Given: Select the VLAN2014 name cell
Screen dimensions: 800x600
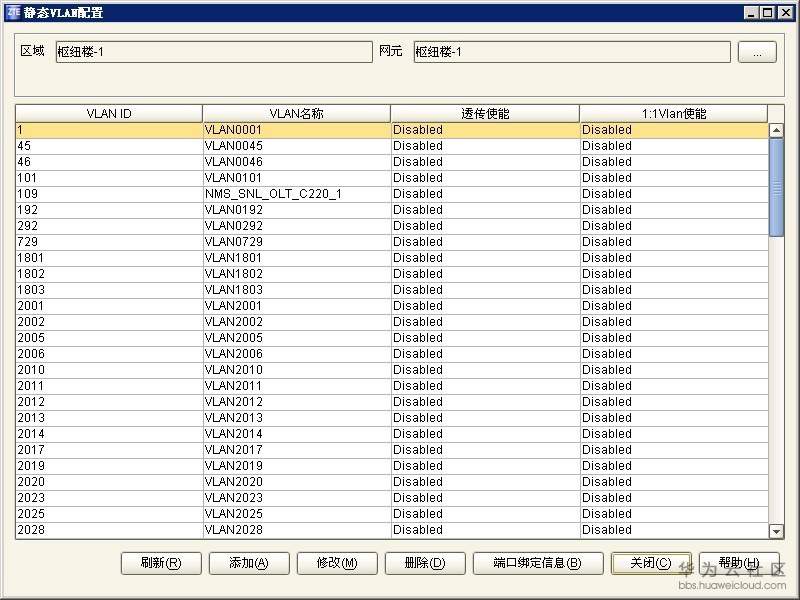Looking at the screenshot, I should point(297,434).
